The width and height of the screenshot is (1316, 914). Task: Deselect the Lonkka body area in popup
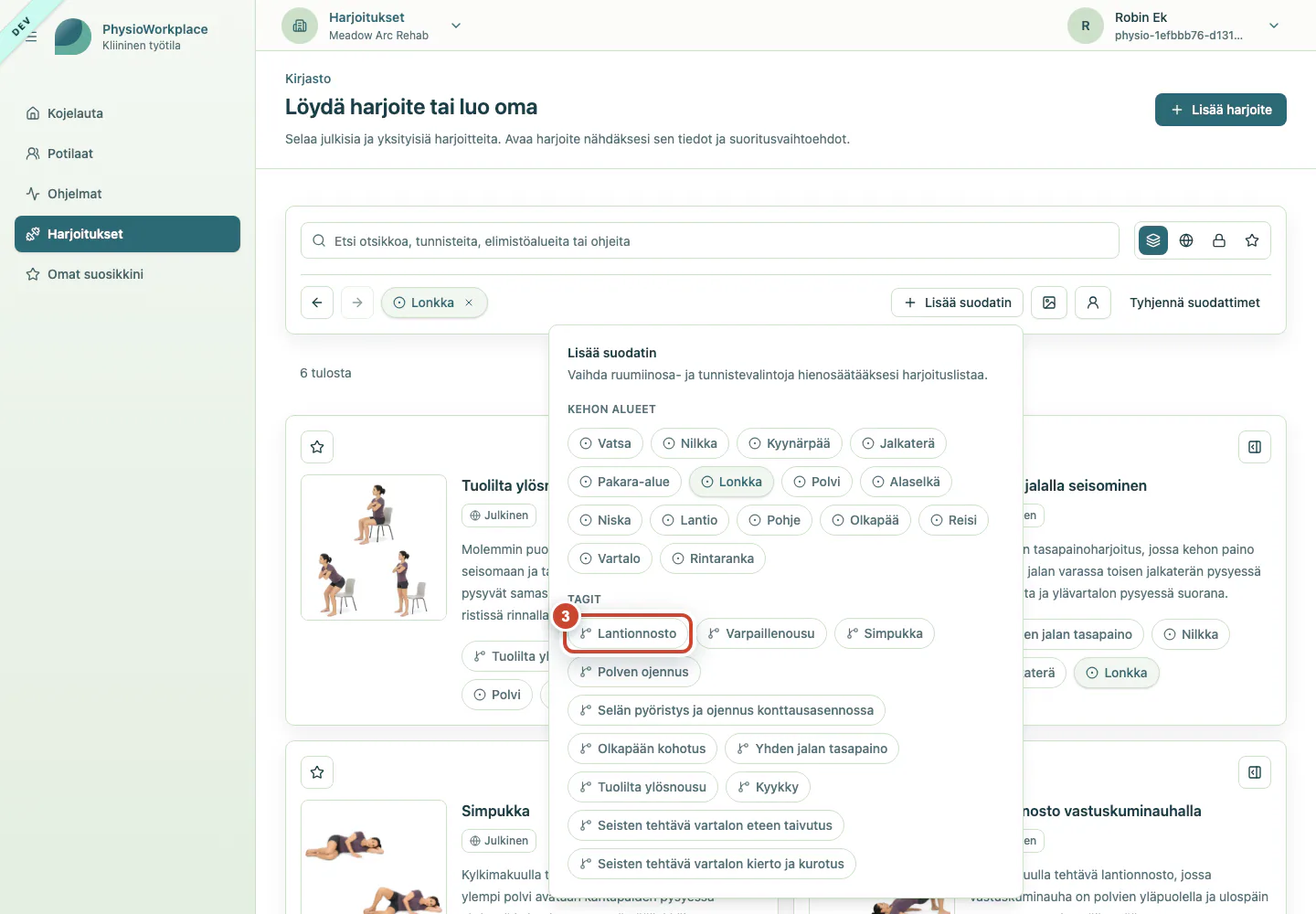click(731, 482)
